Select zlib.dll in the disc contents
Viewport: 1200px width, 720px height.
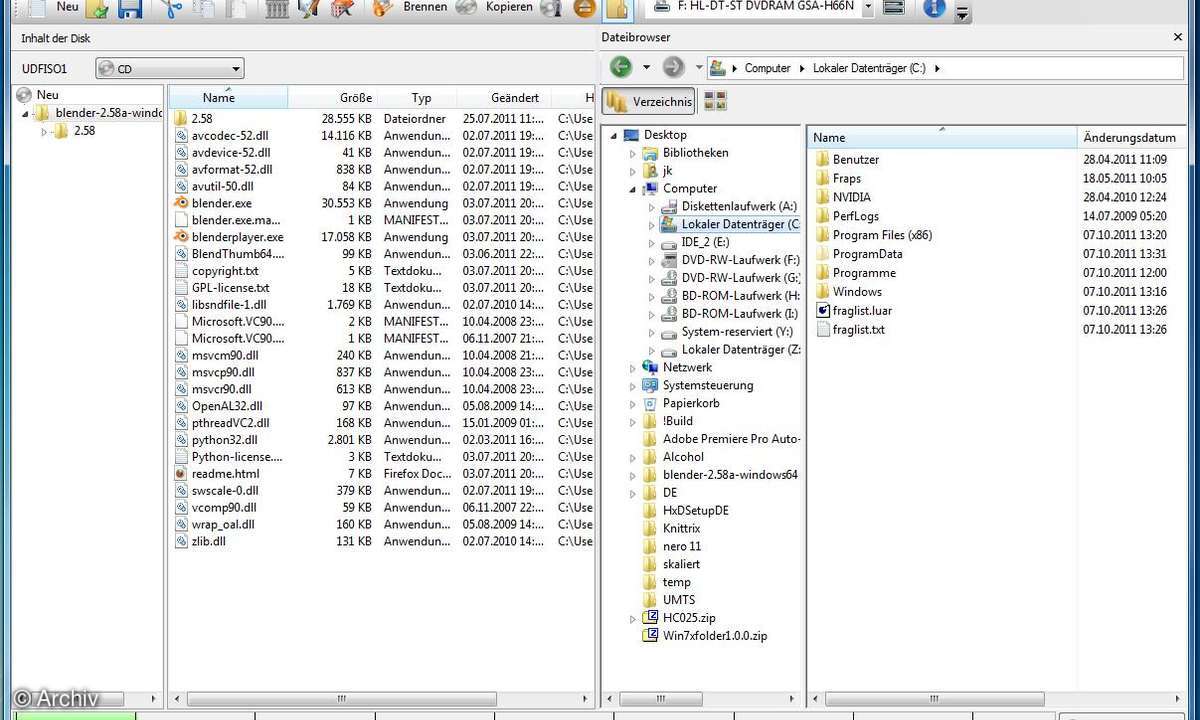[208, 541]
